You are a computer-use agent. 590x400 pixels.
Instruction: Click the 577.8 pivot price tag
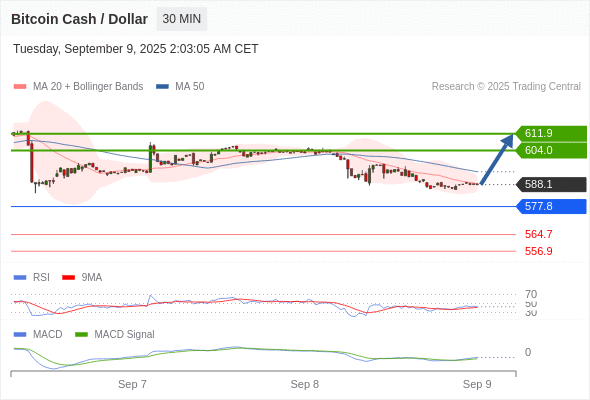[551, 206]
